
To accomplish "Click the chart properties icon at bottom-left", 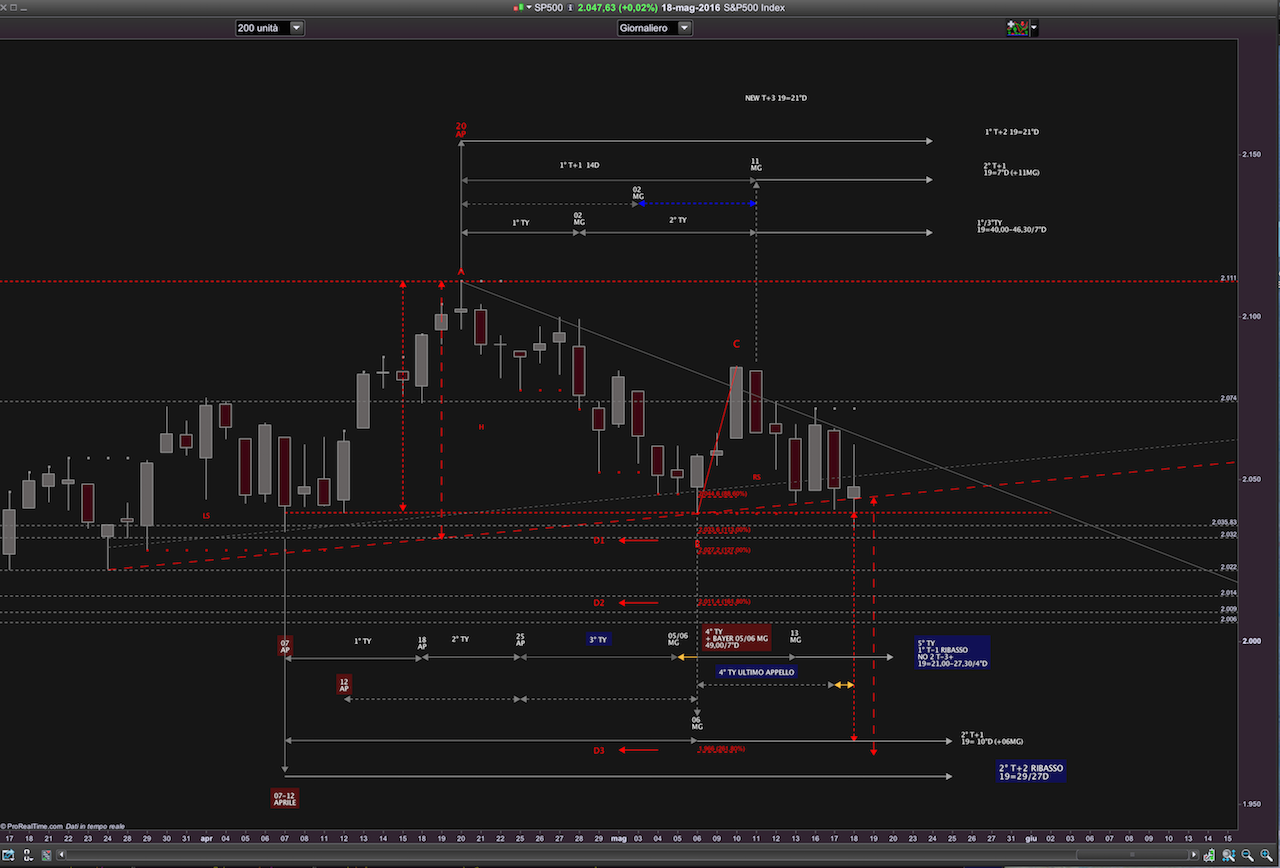I will pyautogui.click(x=8, y=855).
